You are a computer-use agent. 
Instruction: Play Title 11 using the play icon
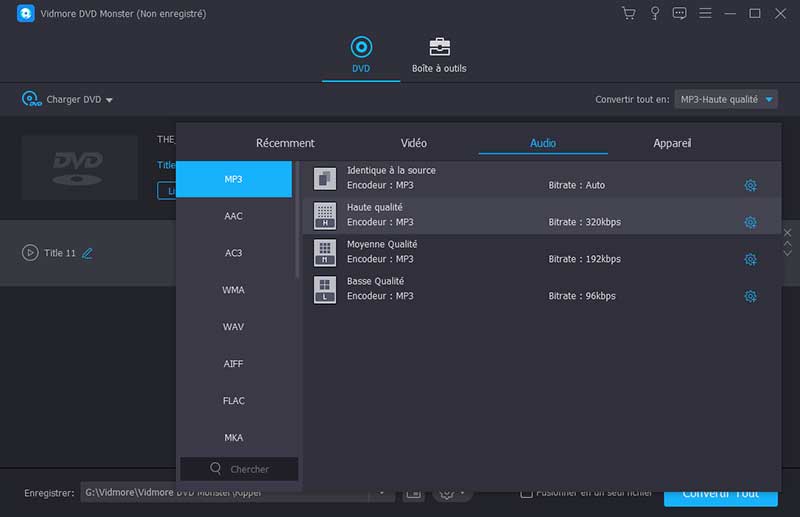click(x=30, y=253)
